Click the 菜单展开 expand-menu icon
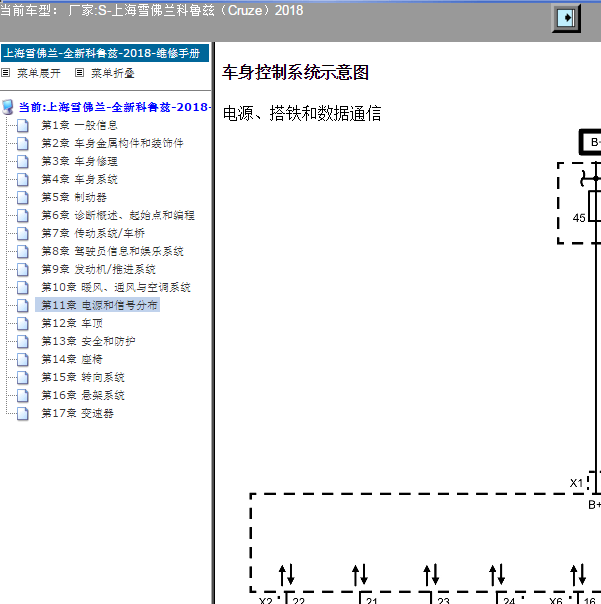This screenshot has width=601, height=604. [x=5, y=73]
